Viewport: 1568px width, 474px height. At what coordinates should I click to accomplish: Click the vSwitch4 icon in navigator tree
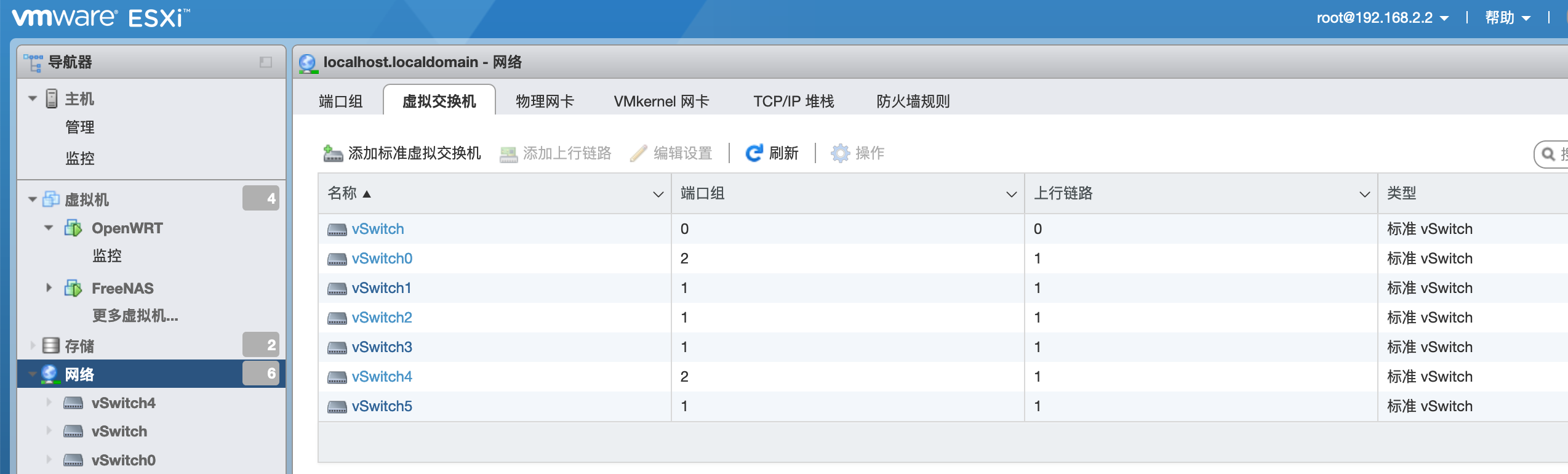[73, 403]
